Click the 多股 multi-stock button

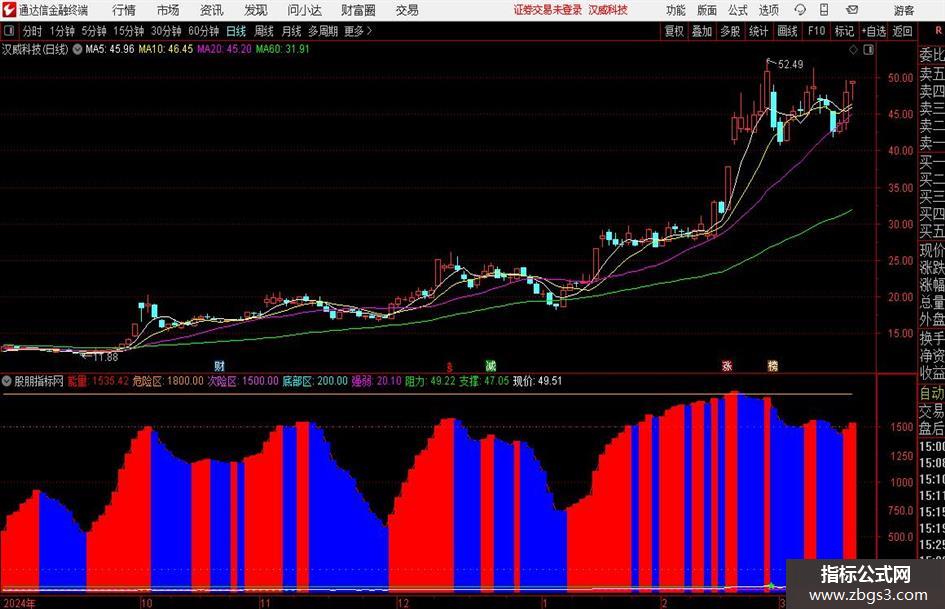click(x=730, y=31)
